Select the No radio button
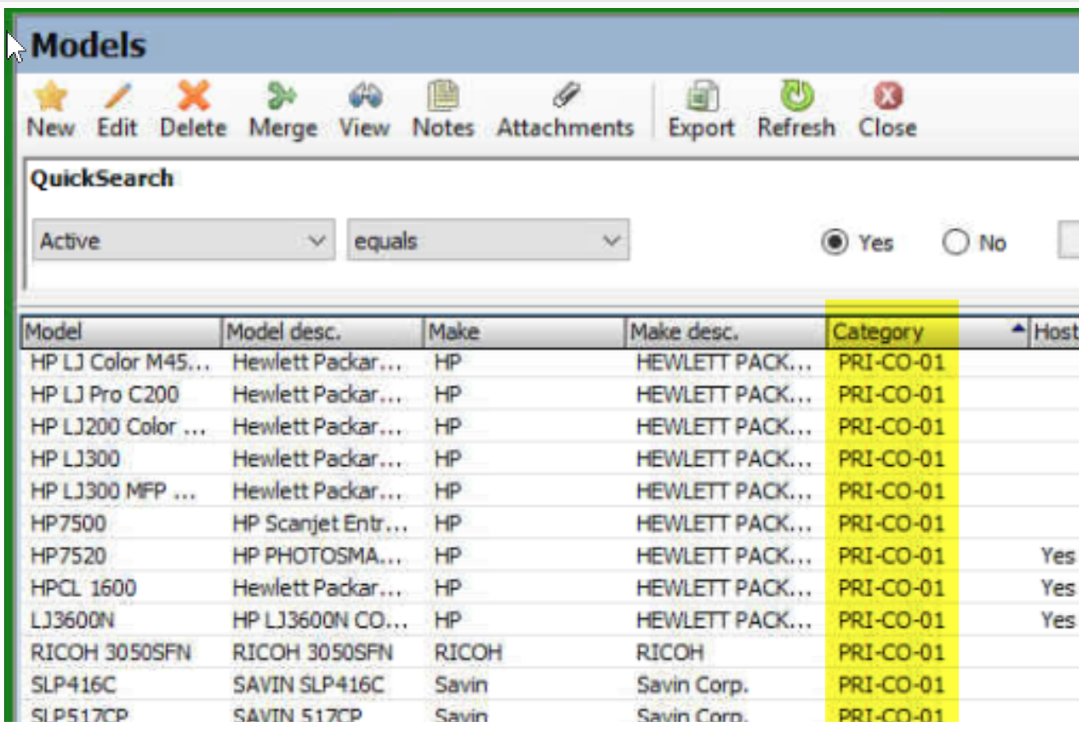Image resolution: width=1079 pixels, height=732 pixels. pos(956,242)
